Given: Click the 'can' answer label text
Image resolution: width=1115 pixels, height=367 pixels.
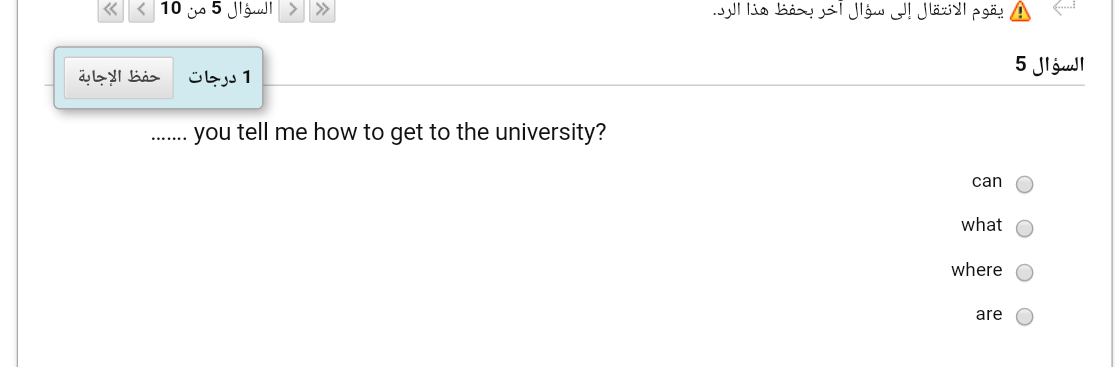Looking at the screenshot, I should click(987, 181).
